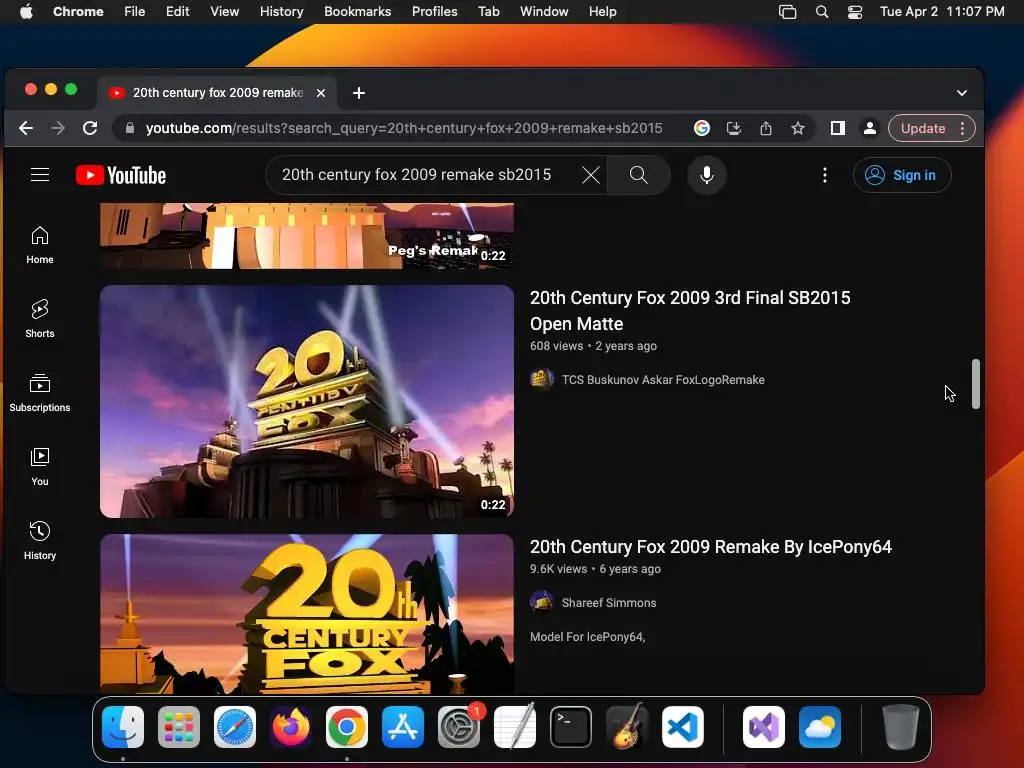1024x768 pixels.
Task: Launch Visual Studio Code from the Dock
Action: tap(683, 727)
